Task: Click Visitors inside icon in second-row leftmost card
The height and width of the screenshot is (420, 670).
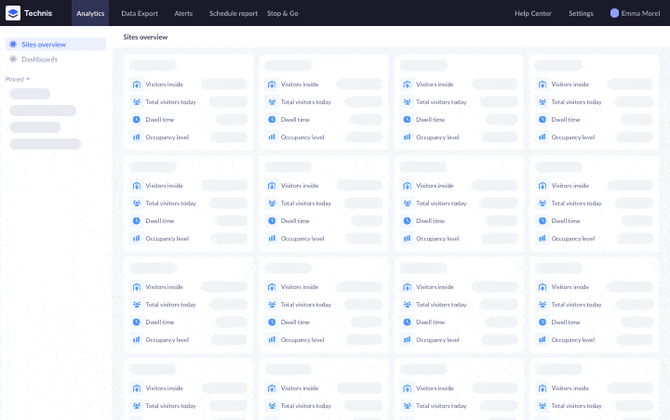Action: coord(137,185)
